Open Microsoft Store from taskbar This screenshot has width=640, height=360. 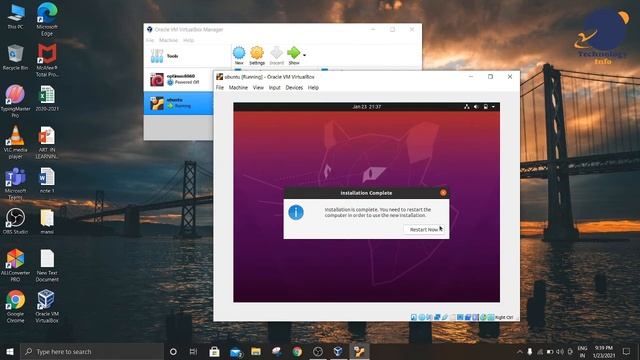[214, 351]
